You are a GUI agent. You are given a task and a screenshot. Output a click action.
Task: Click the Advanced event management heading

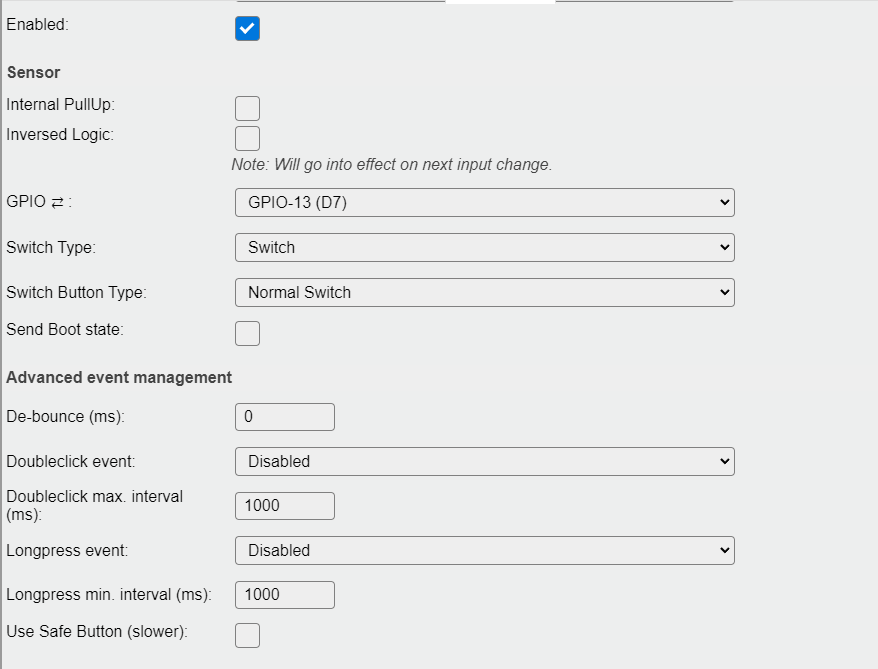tap(119, 377)
